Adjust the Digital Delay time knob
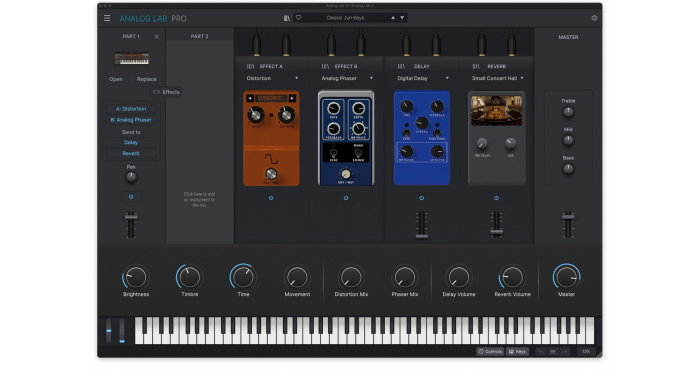 406,106
